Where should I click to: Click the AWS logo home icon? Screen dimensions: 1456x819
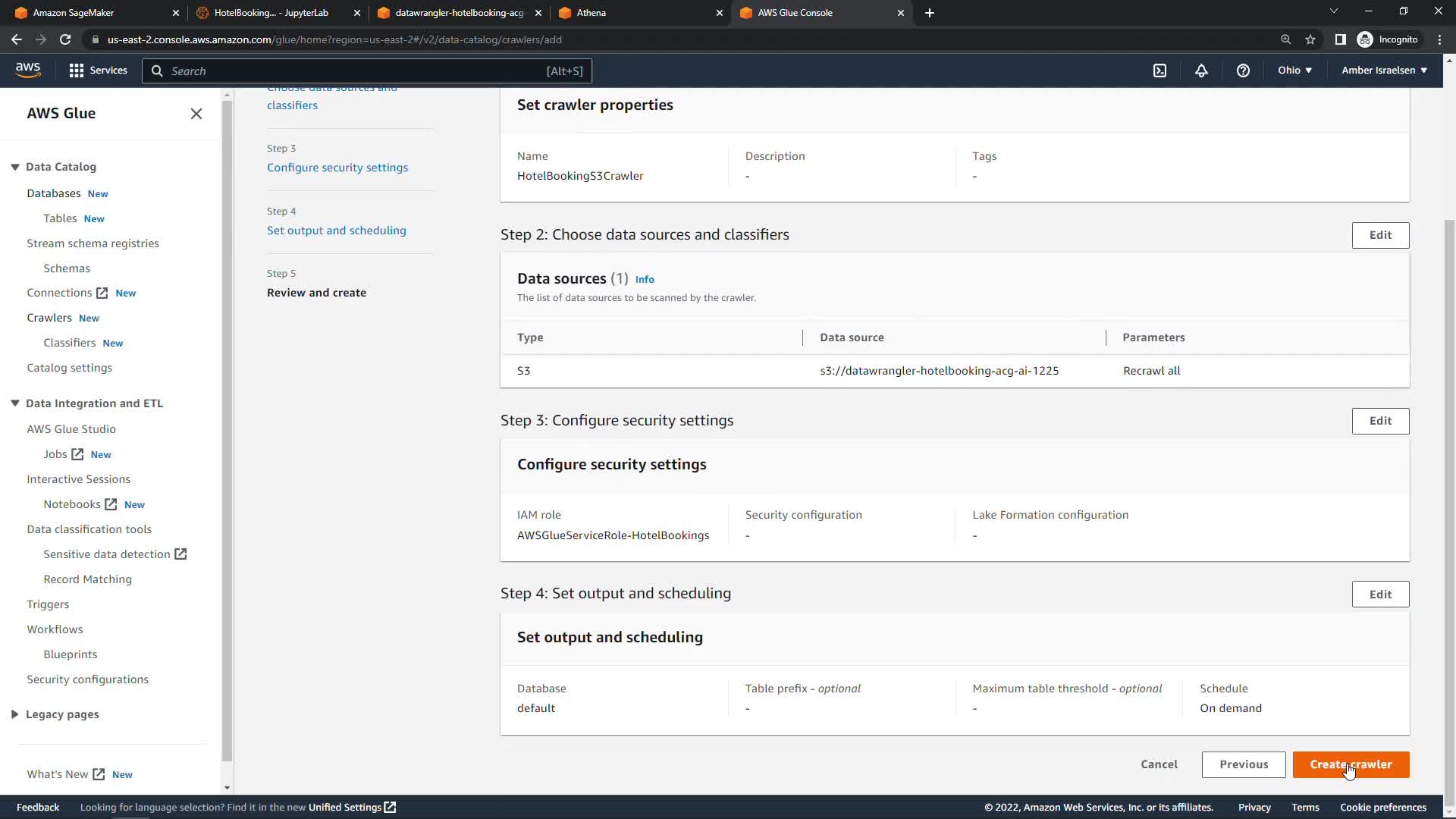click(x=28, y=70)
